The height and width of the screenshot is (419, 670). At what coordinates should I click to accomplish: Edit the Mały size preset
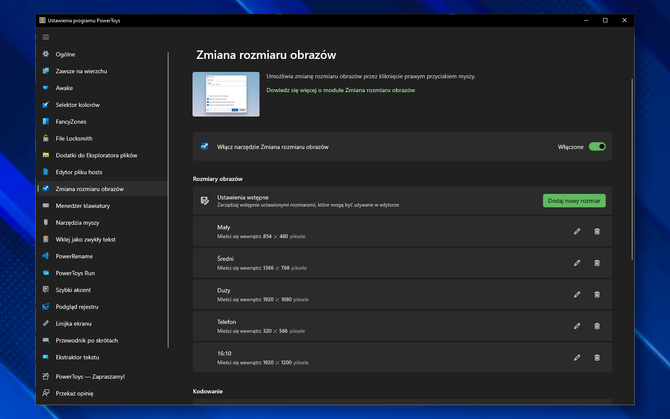577,231
